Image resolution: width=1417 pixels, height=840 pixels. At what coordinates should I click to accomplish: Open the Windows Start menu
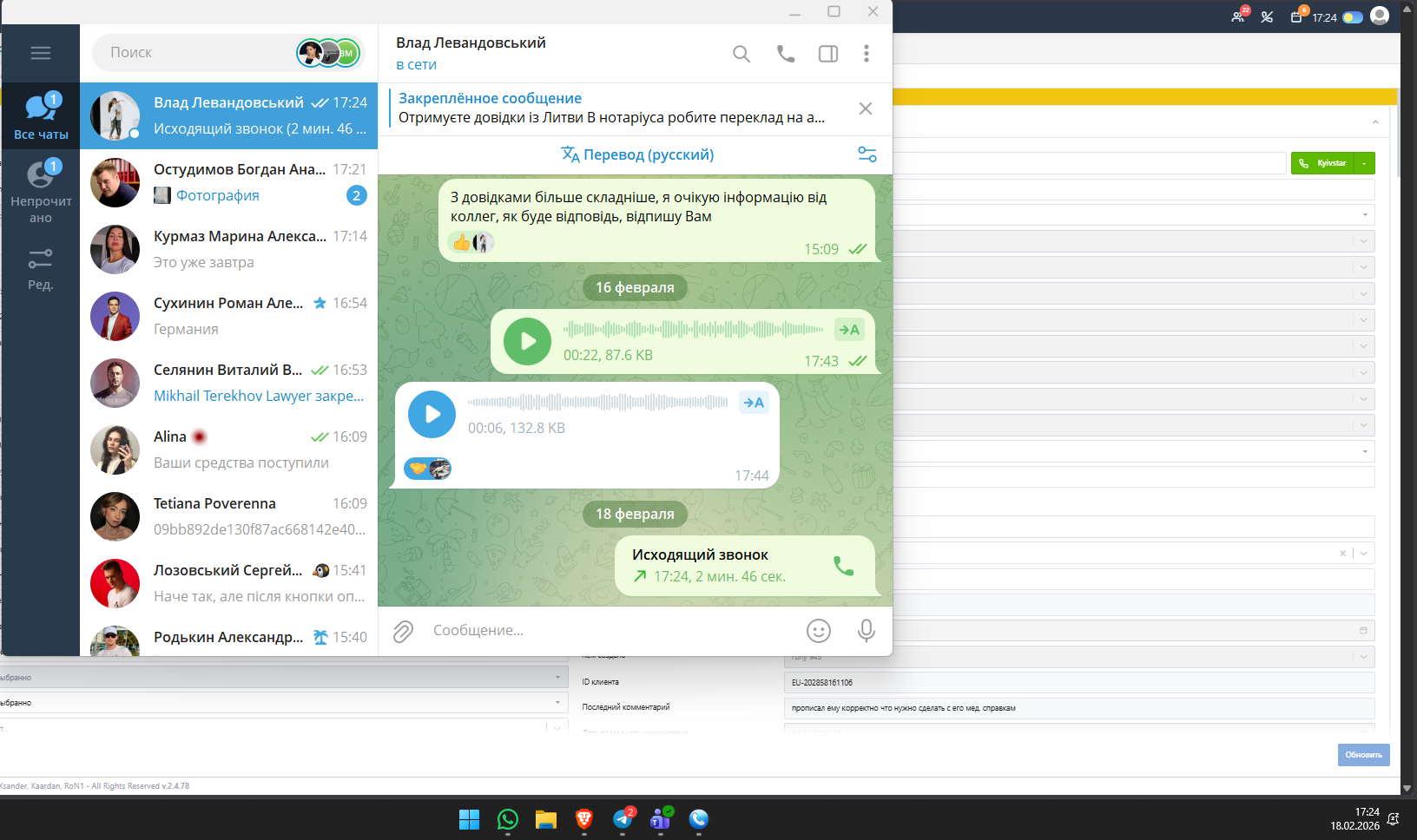point(469,819)
